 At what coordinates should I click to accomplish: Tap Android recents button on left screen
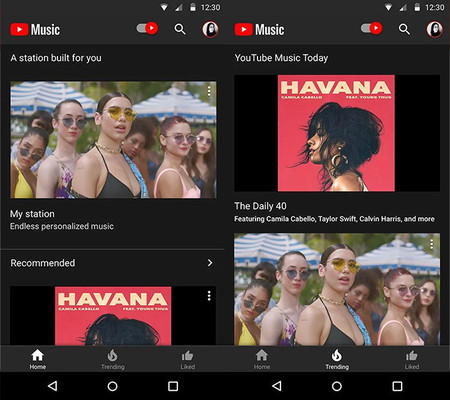click(x=173, y=386)
